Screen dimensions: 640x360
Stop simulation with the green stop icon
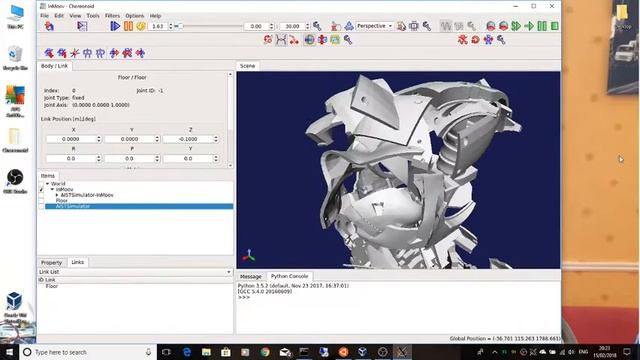tap(555, 26)
